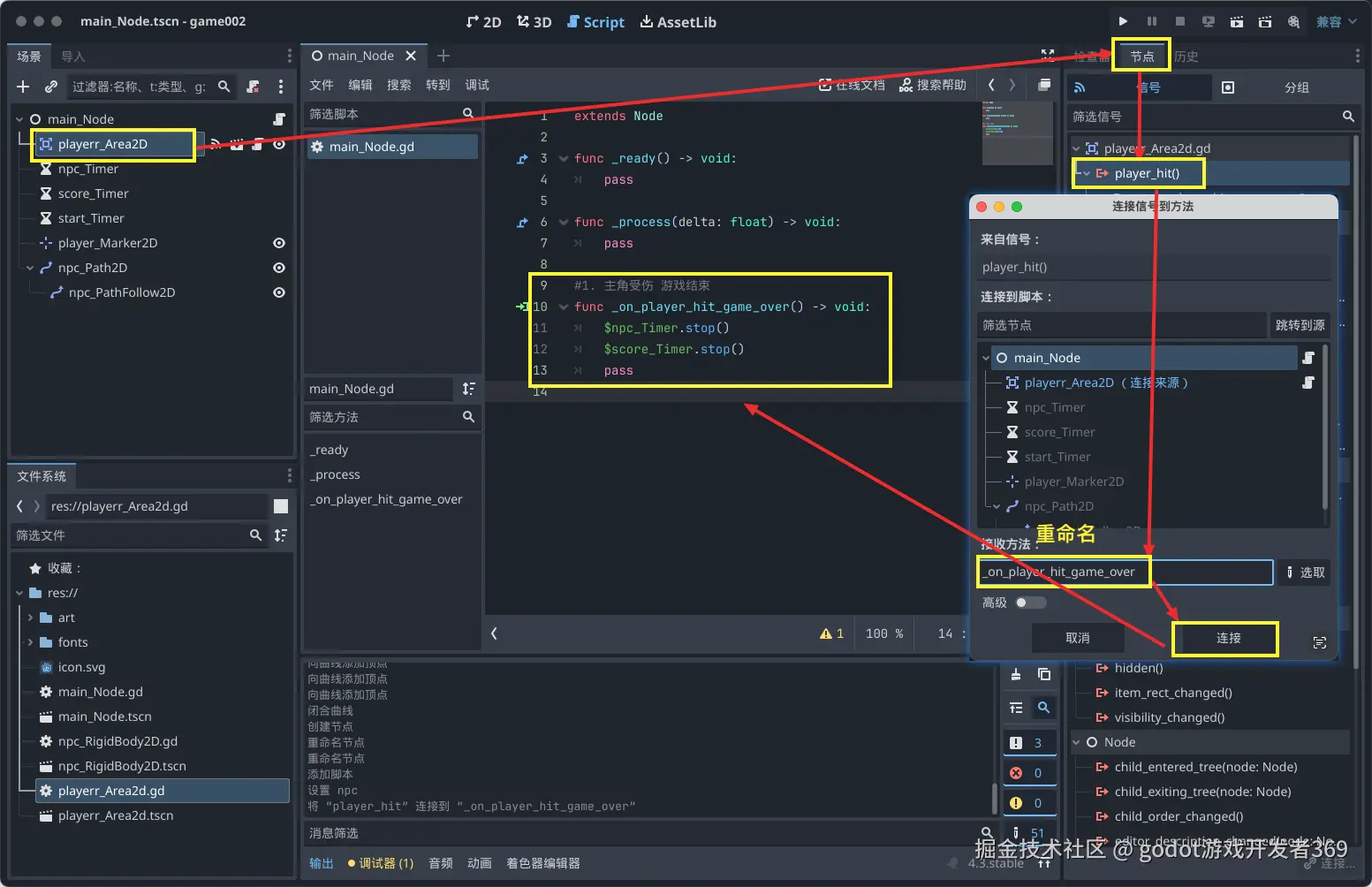
Task: Toggle collapse duplicate messages icon in output
Action: tap(1016, 708)
